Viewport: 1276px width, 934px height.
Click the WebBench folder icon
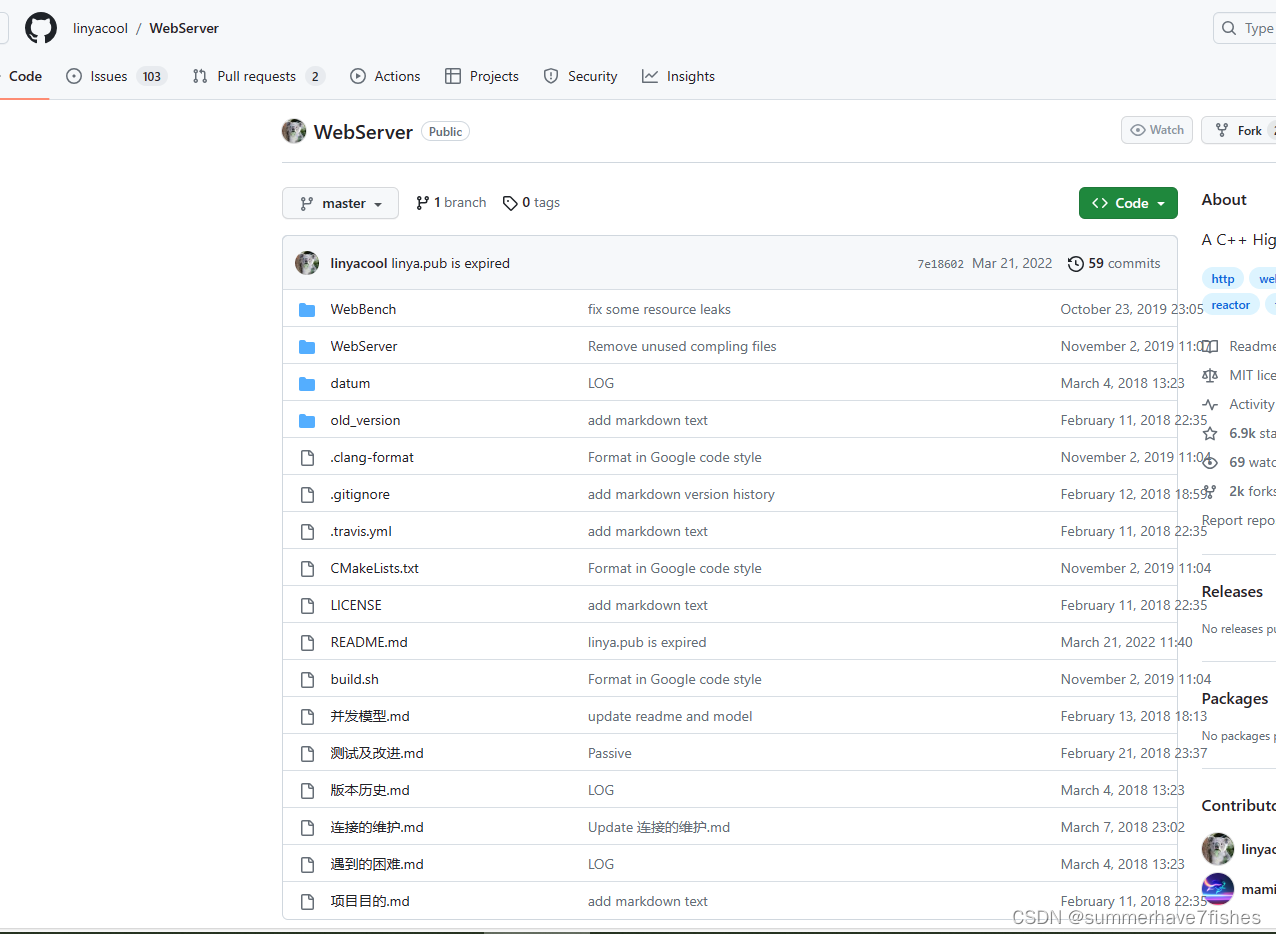pos(307,309)
